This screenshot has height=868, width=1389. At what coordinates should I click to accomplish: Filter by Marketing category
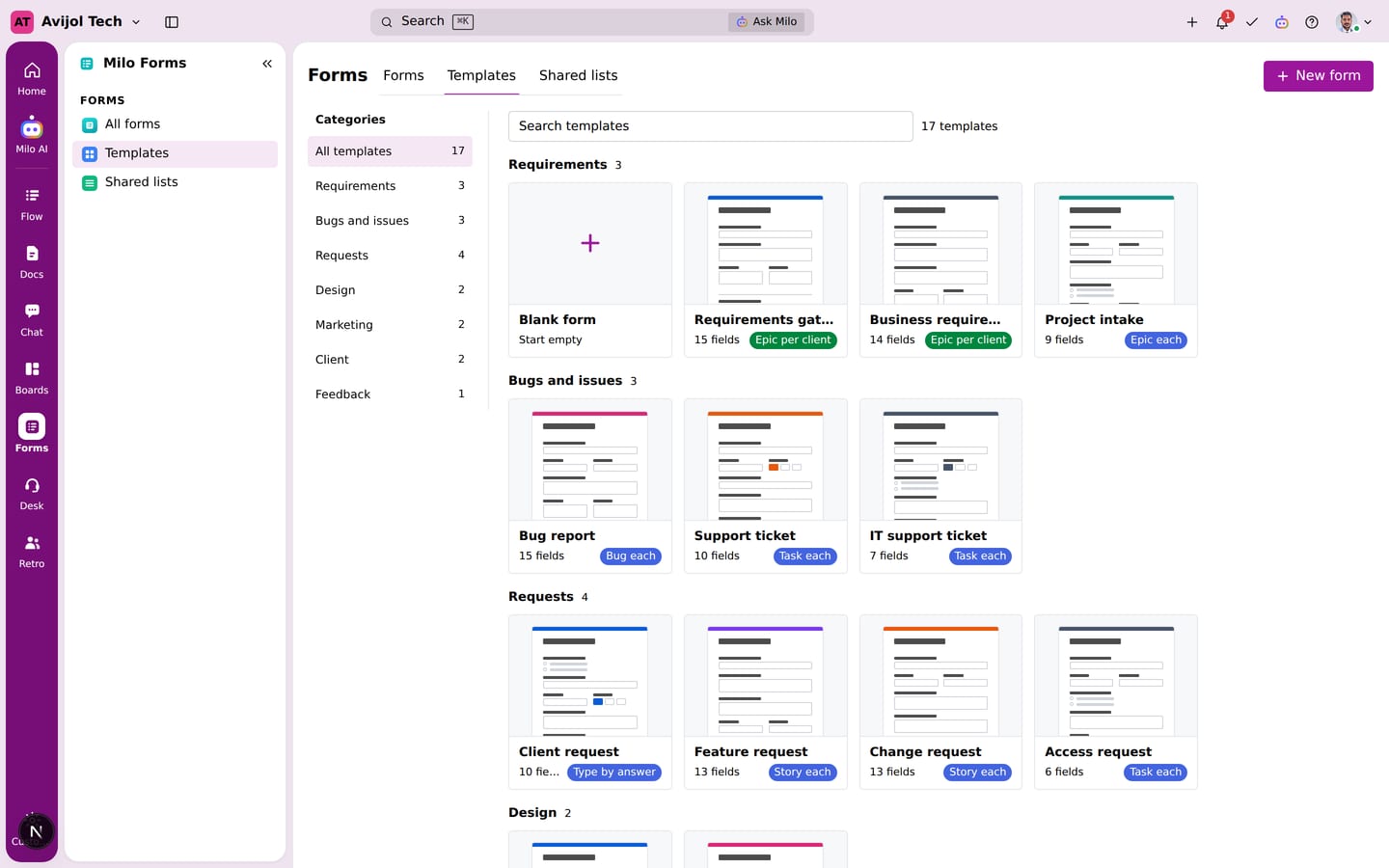click(390, 325)
